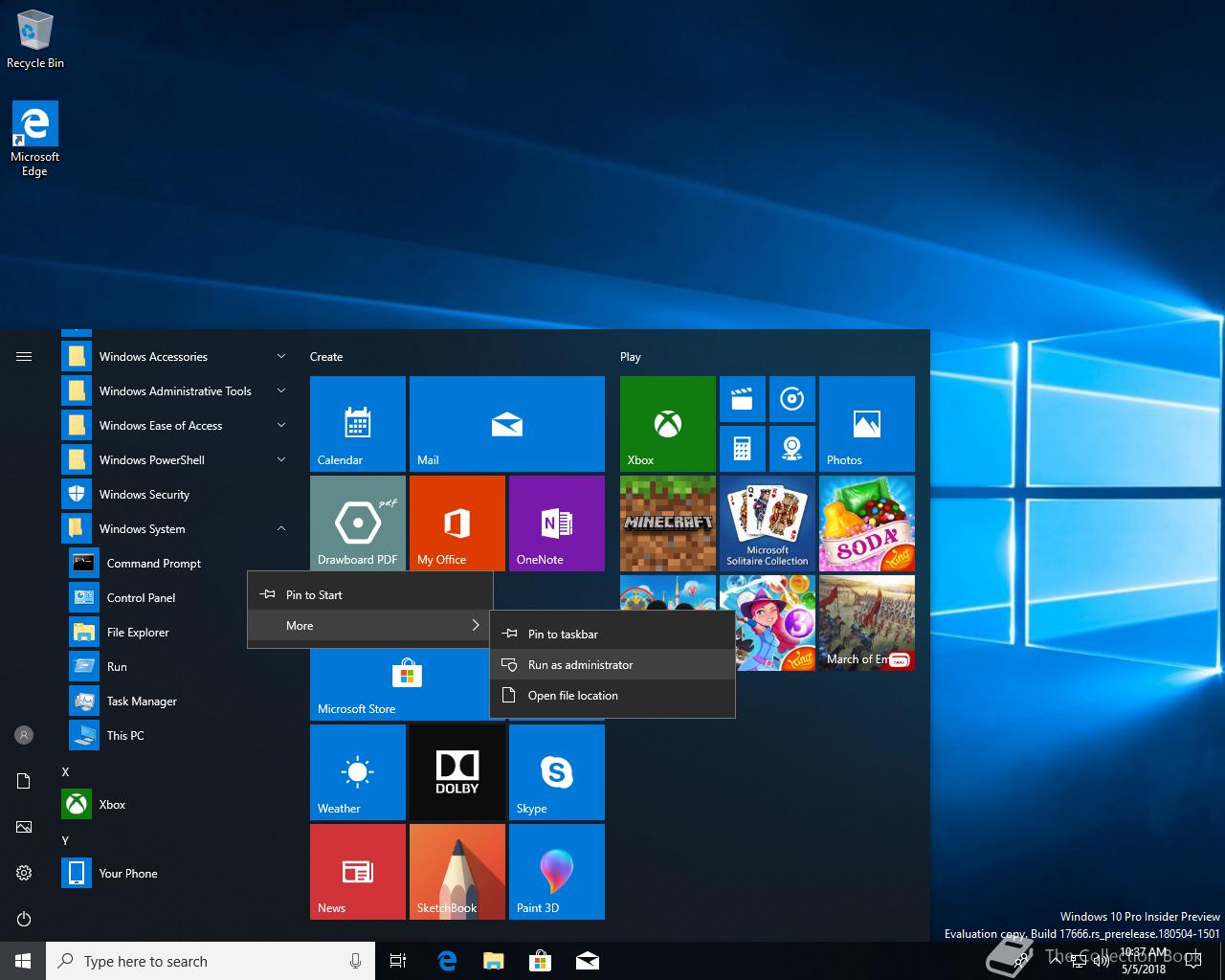
Task: Open Documents from Start sidebar
Action: 24,781
